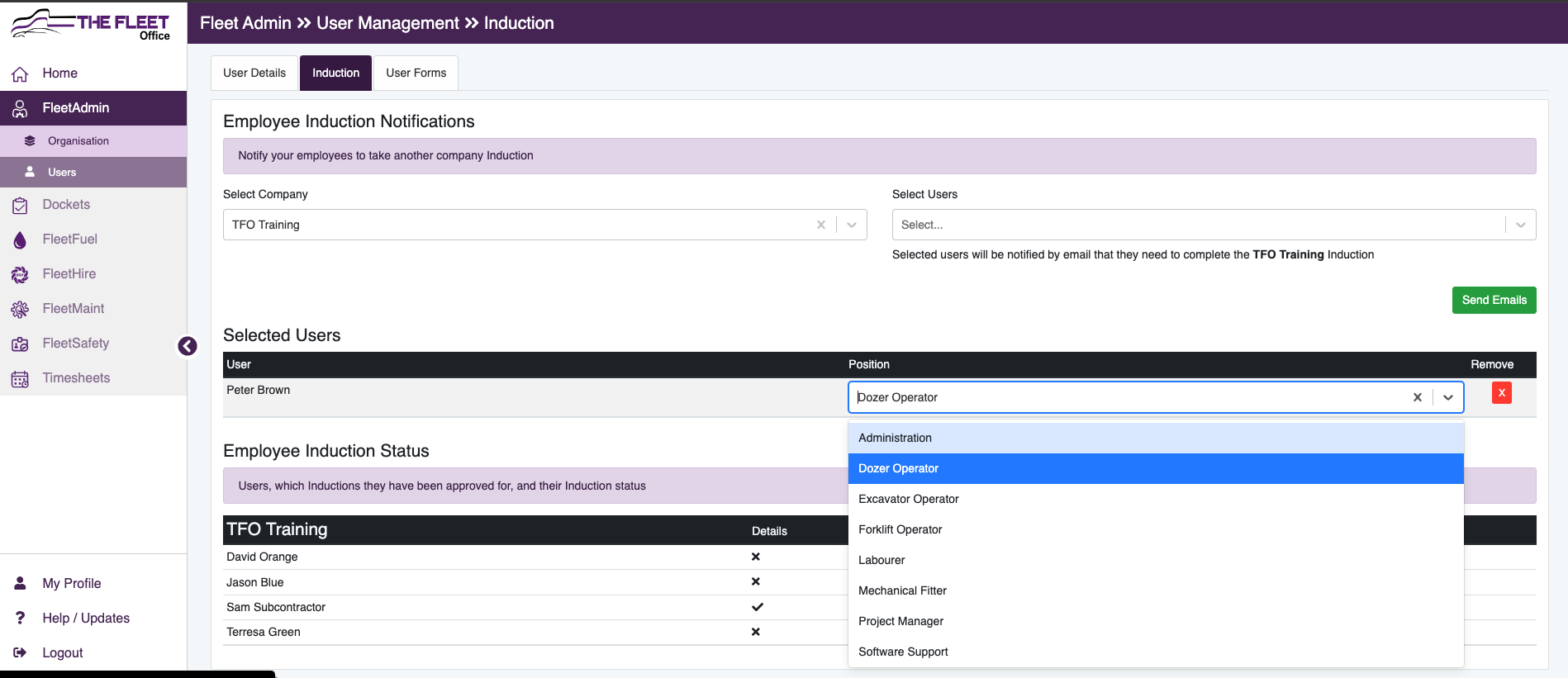Click the cross icon in Terresa Green row
The width and height of the screenshot is (1568, 678).
pyautogui.click(x=756, y=632)
